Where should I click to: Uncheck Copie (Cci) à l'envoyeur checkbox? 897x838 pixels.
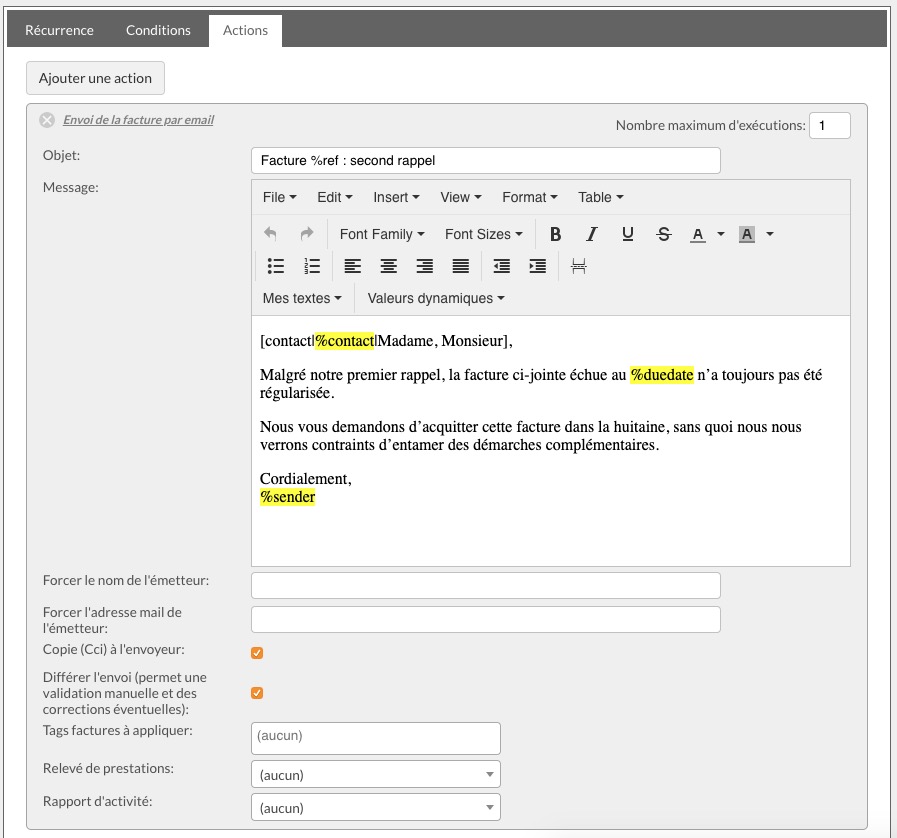click(257, 653)
